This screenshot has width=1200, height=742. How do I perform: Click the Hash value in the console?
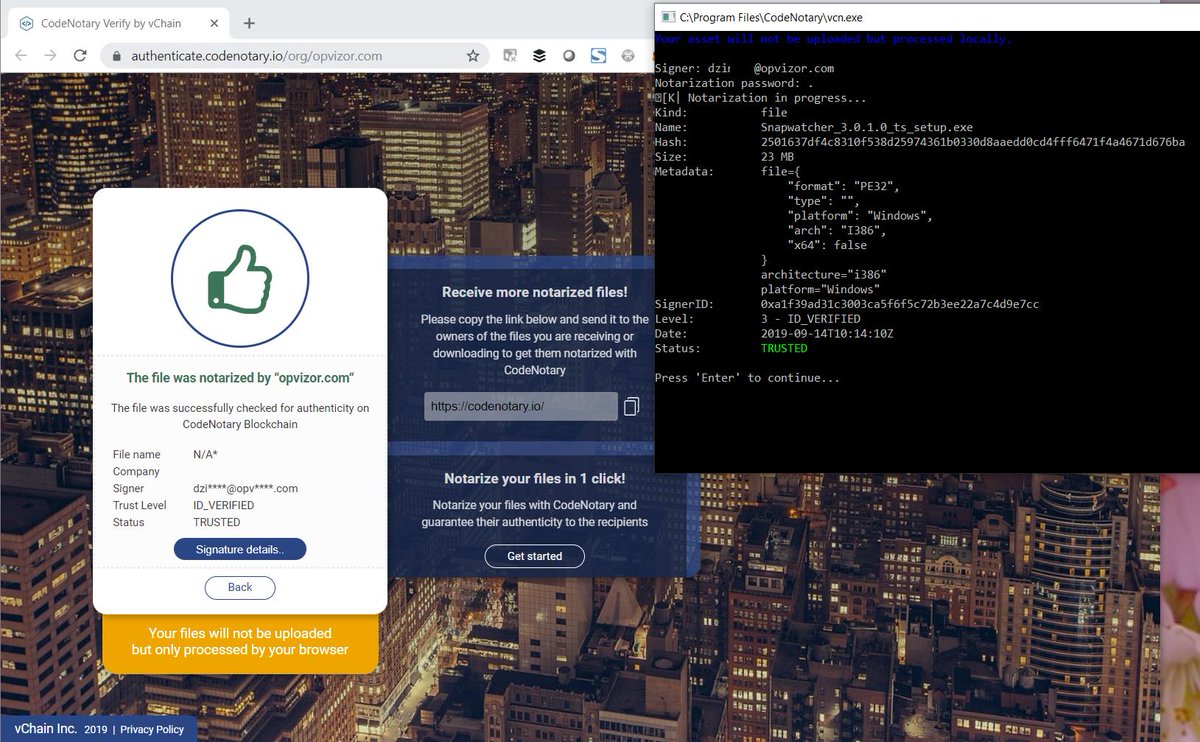(x=973, y=143)
